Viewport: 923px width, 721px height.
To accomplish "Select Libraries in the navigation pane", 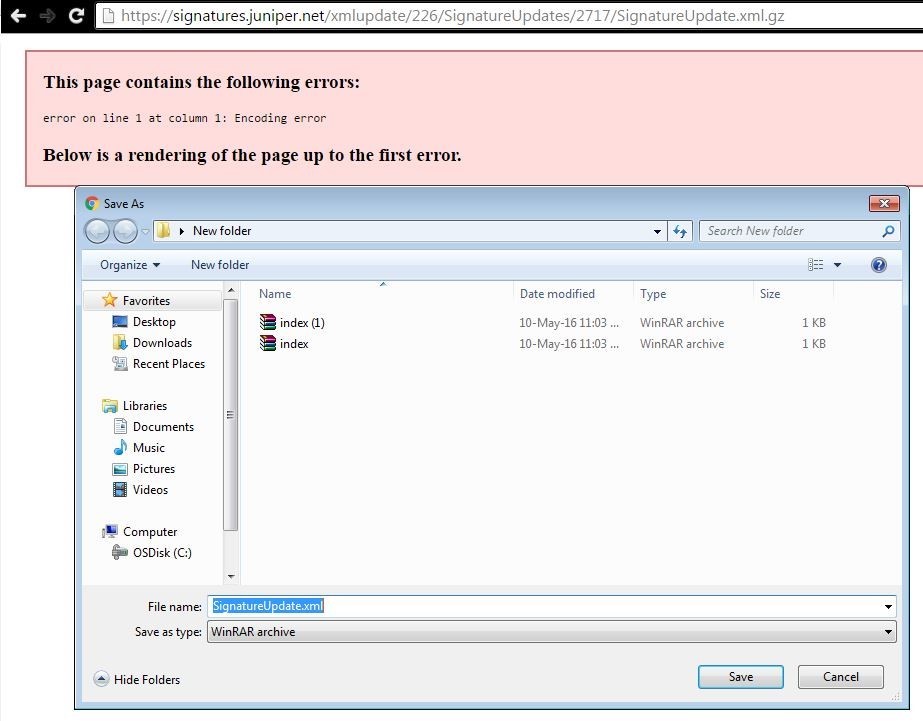I will tap(145, 406).
